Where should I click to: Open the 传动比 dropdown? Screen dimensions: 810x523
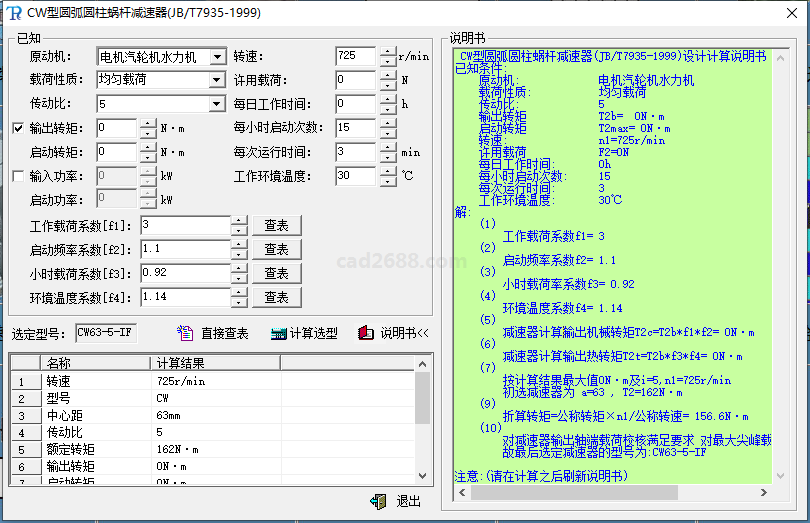click(217, 104)
